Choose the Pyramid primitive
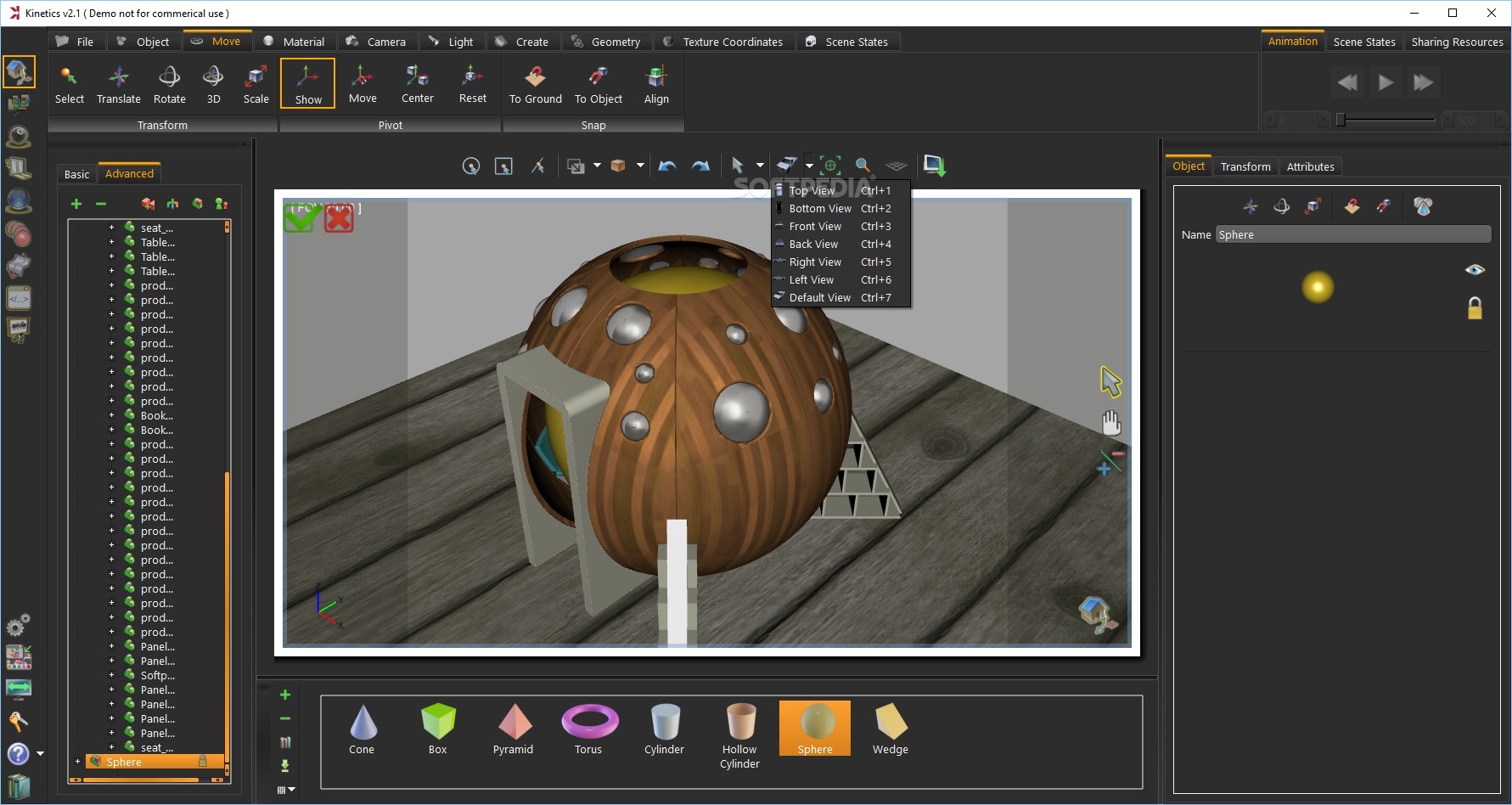 tap(514, 729)
